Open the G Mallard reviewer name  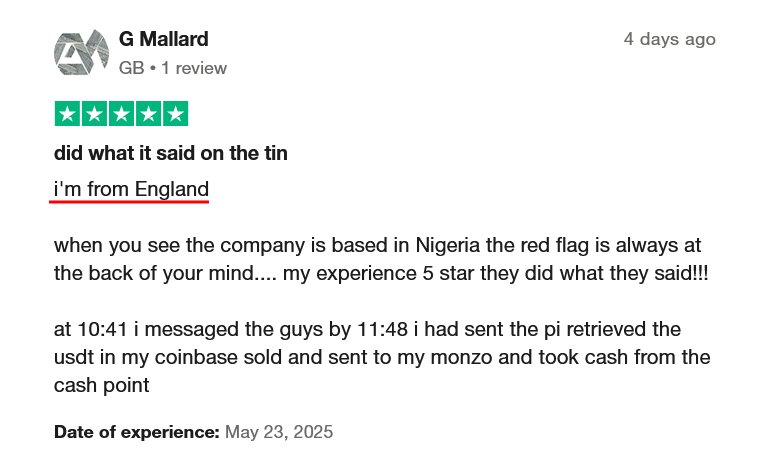[164, 39]
